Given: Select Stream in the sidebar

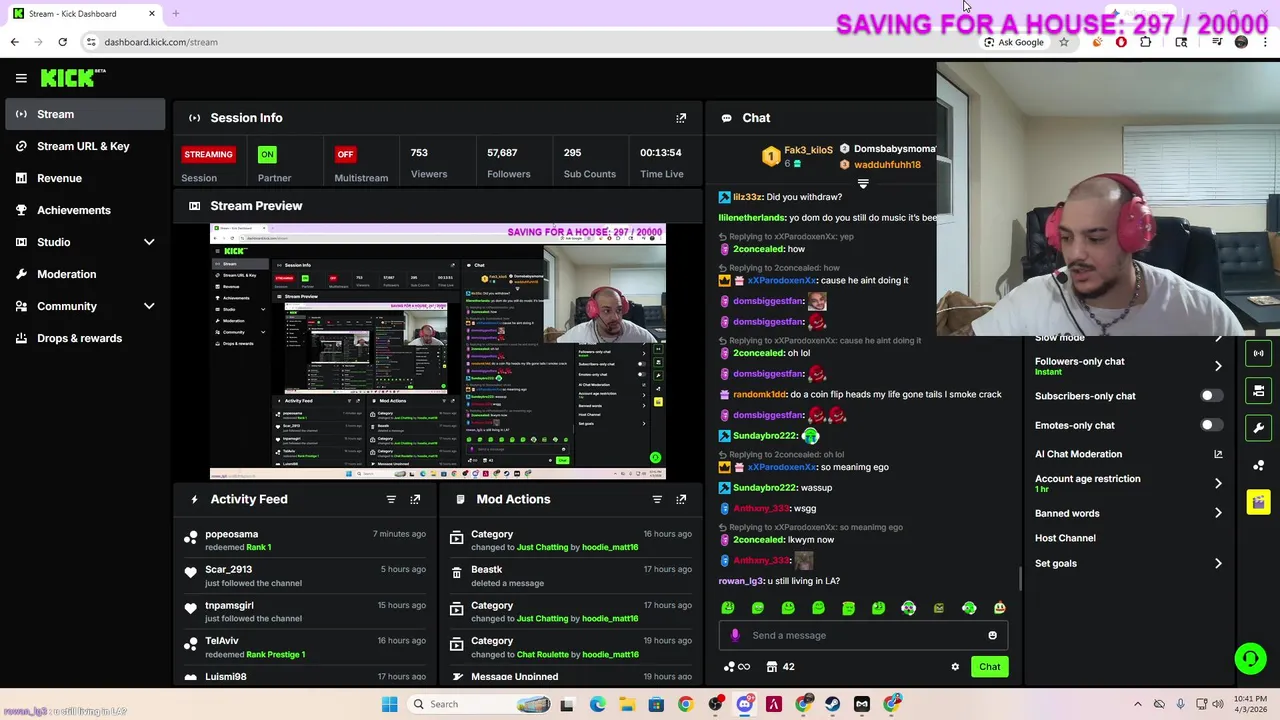Looking at the screenshot, I should click(85, 114).
